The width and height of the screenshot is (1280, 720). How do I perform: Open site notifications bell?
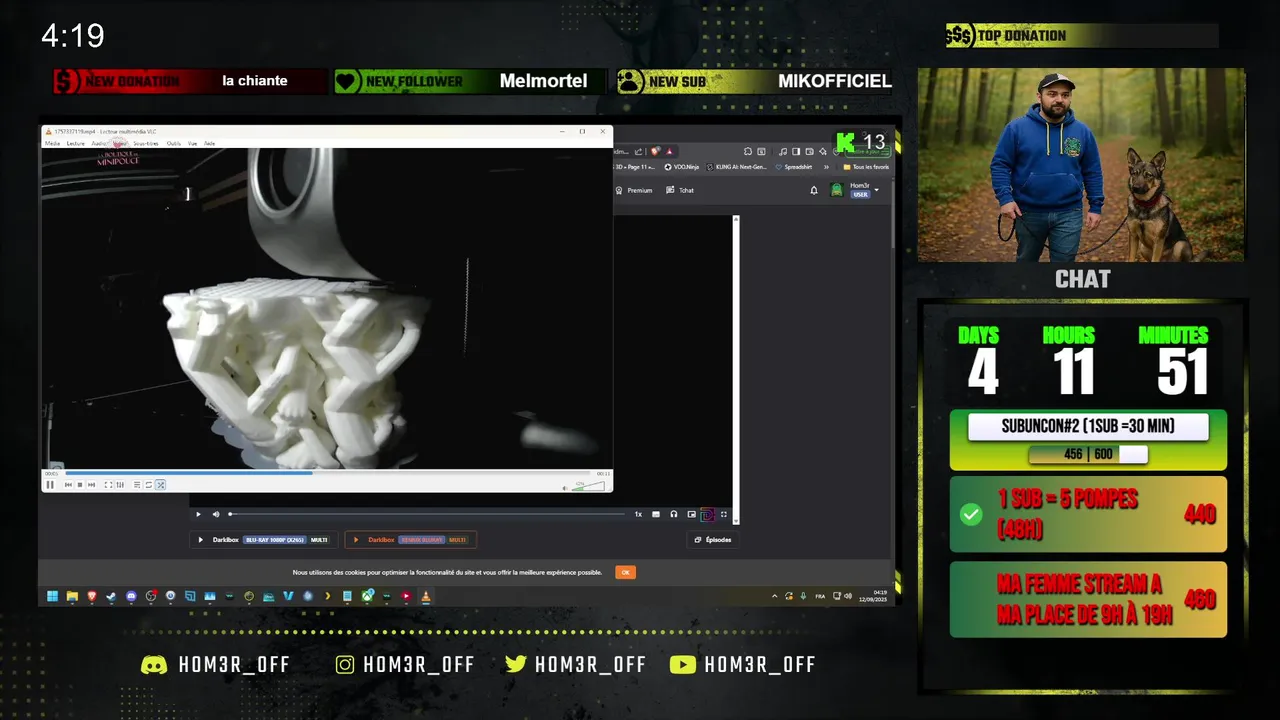pyautogui.click(x=814, y=190)
